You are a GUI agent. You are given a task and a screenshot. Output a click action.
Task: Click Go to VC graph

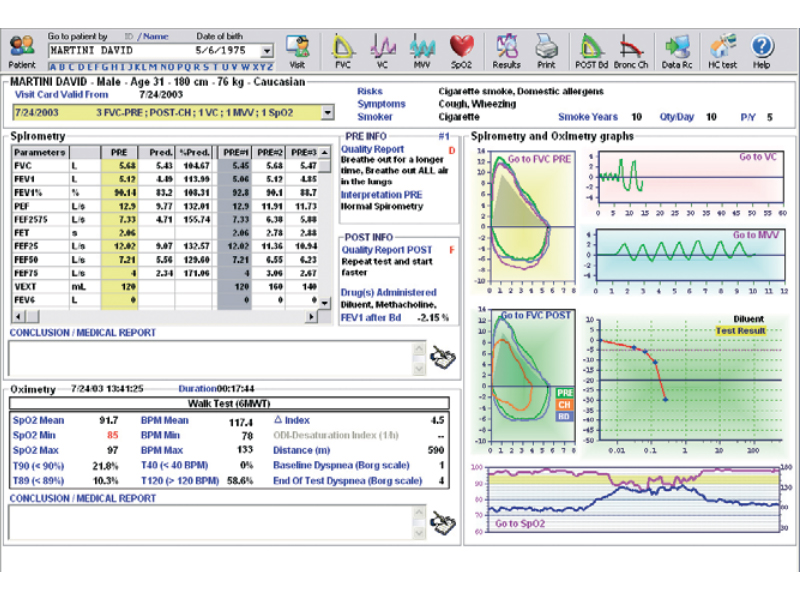(x=758, y=157)
